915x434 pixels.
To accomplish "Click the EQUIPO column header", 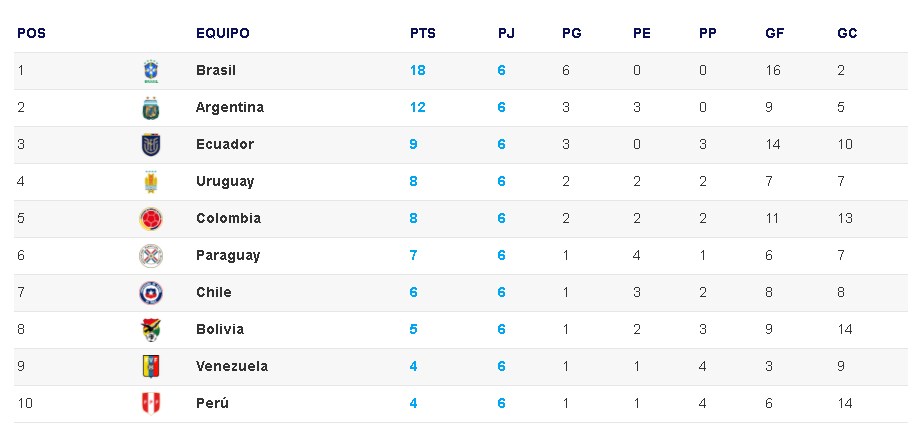I will point(223,33).
